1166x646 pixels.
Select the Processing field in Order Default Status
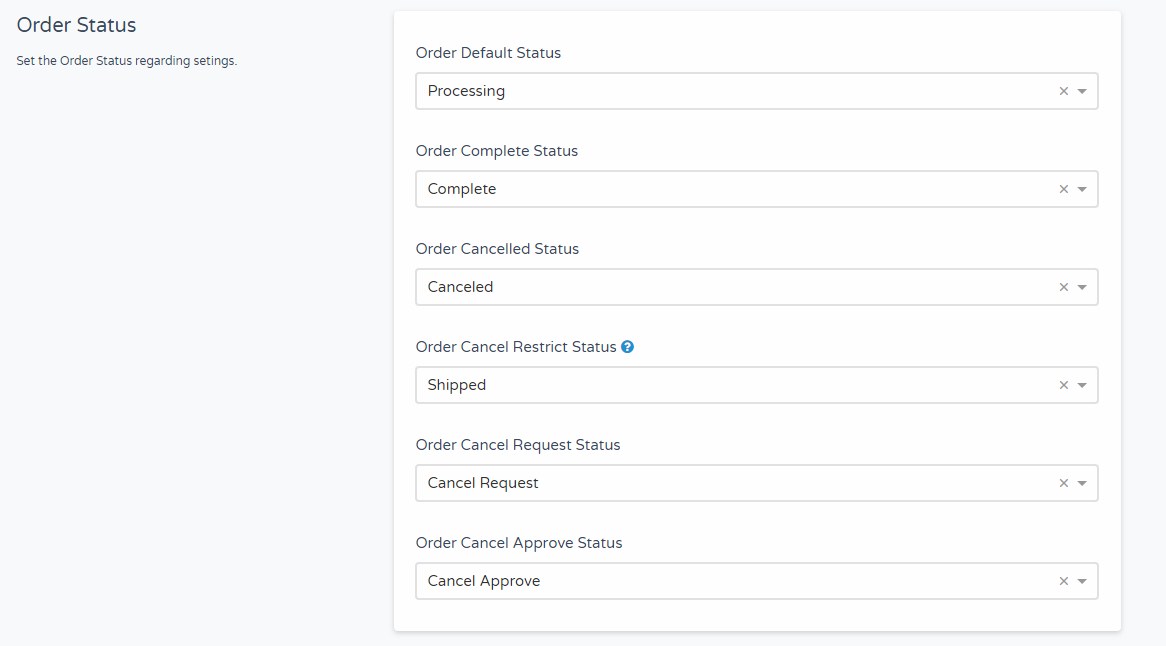pos(756,91)
